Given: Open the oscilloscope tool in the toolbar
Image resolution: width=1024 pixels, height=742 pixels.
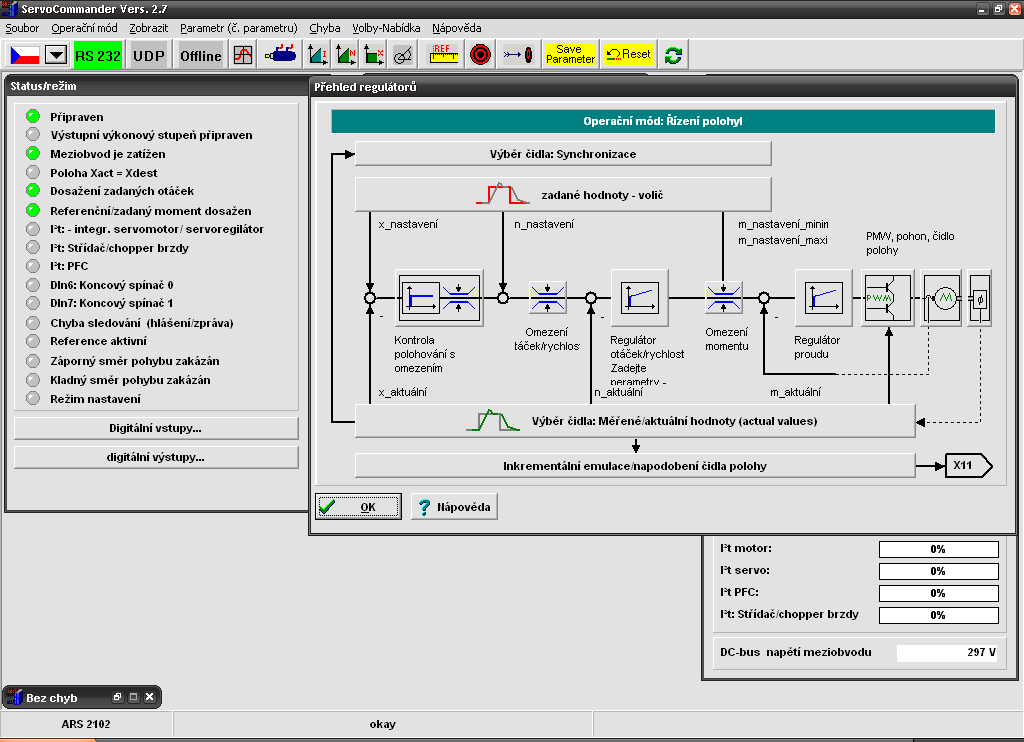Looking at the screenshot, I should click(243, 56).
